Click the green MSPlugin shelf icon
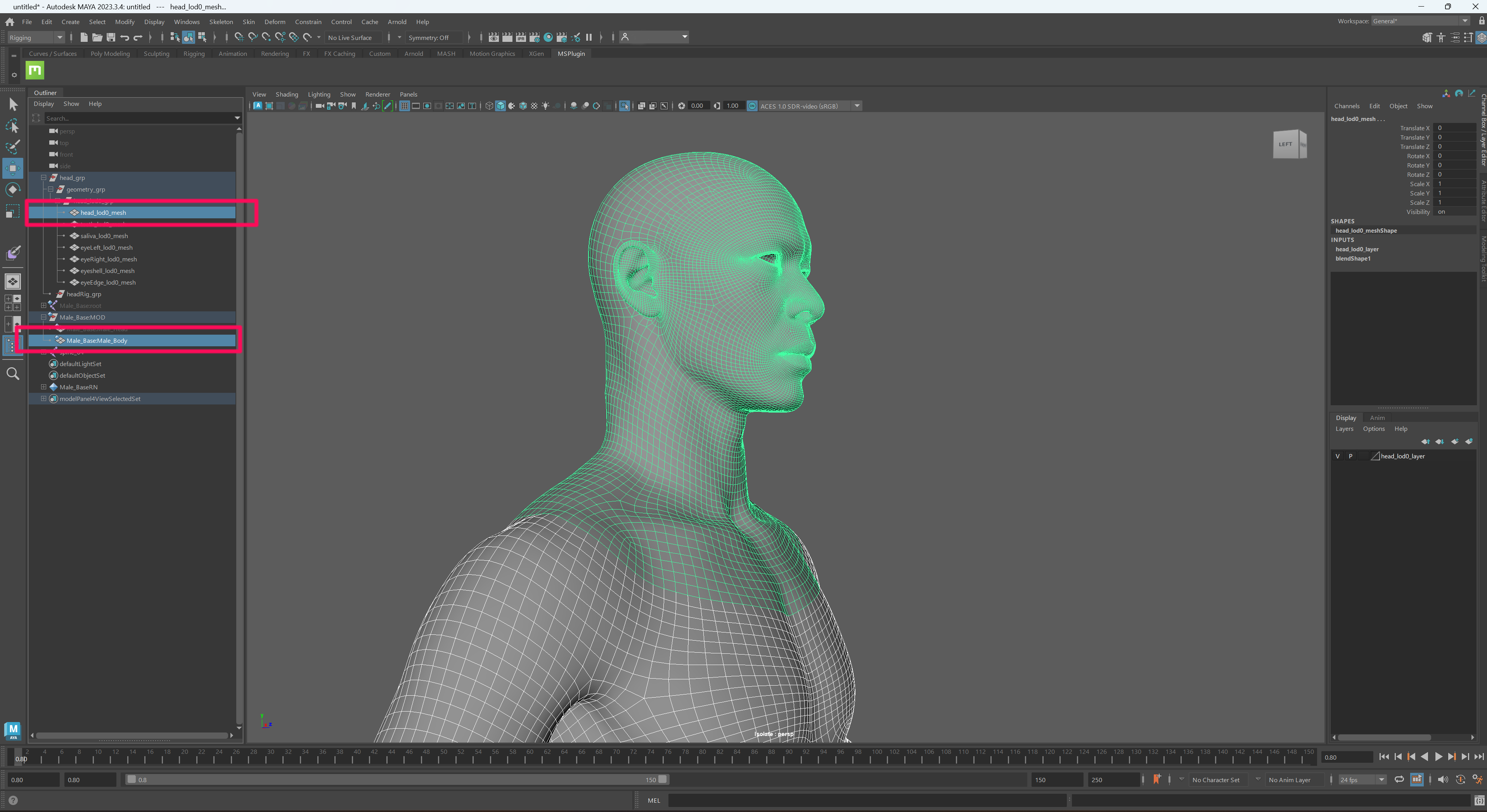The height and width of the screenshot is (812, 1487). (35, 71)
